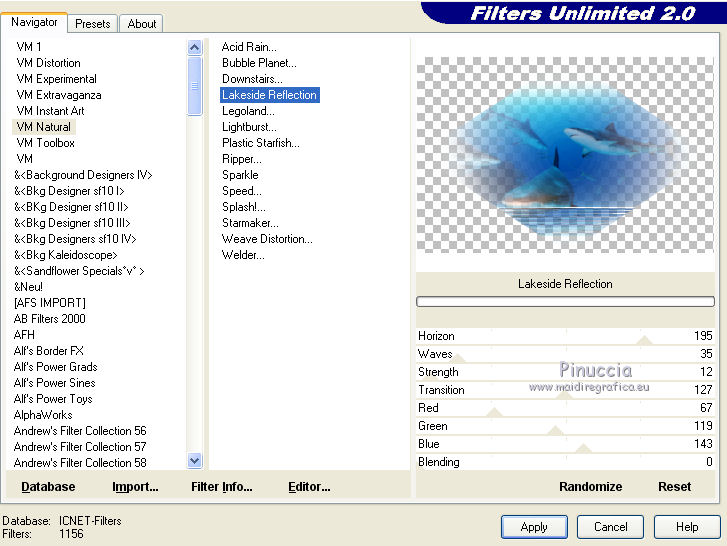Choose the Speed... filter

point(242,191)
